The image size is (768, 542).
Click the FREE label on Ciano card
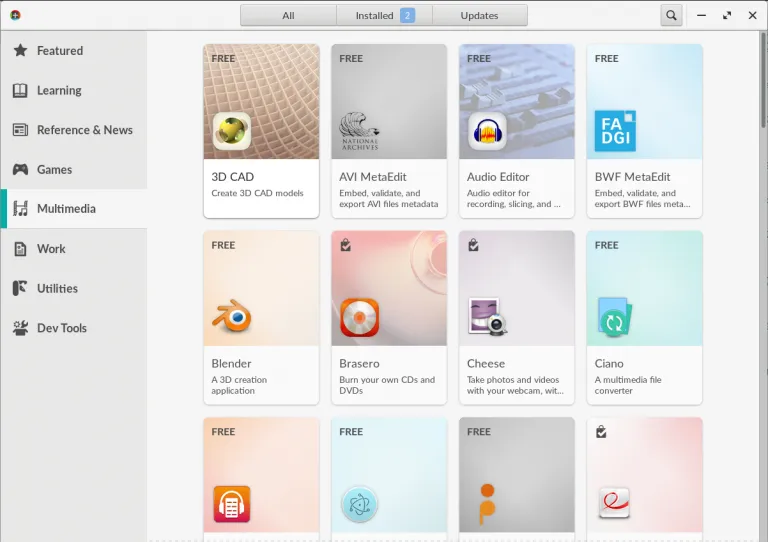606,245
